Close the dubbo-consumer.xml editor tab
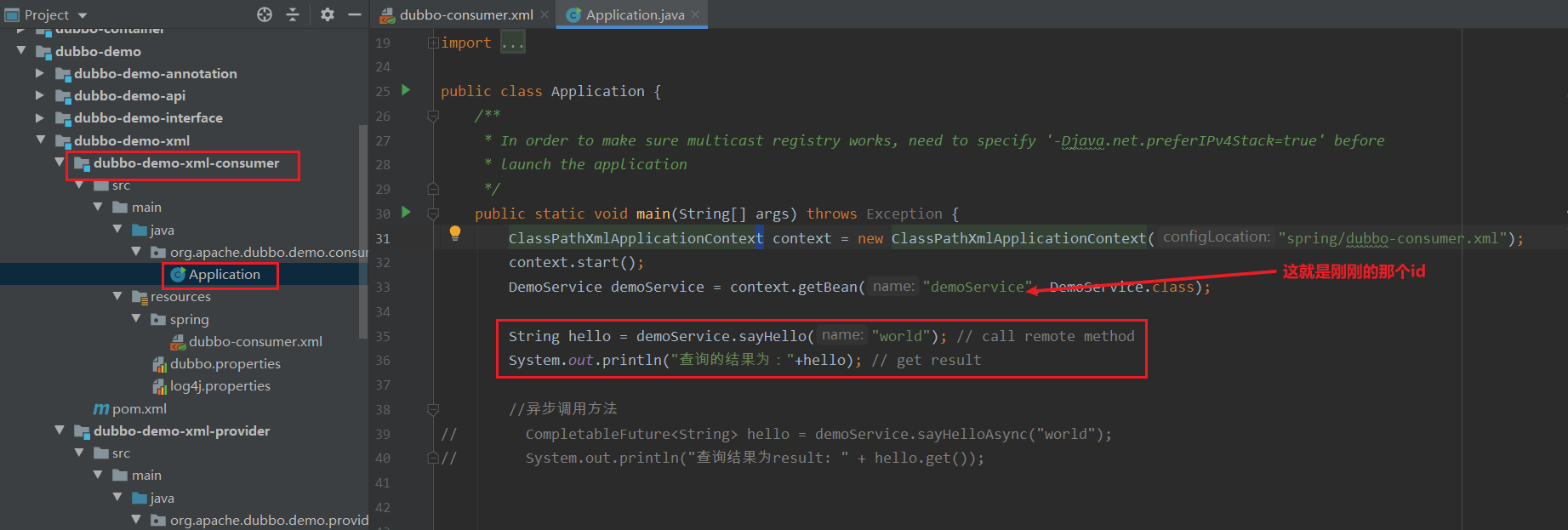1568x530 pixels. pyautogui.click(x=545, y=14)
